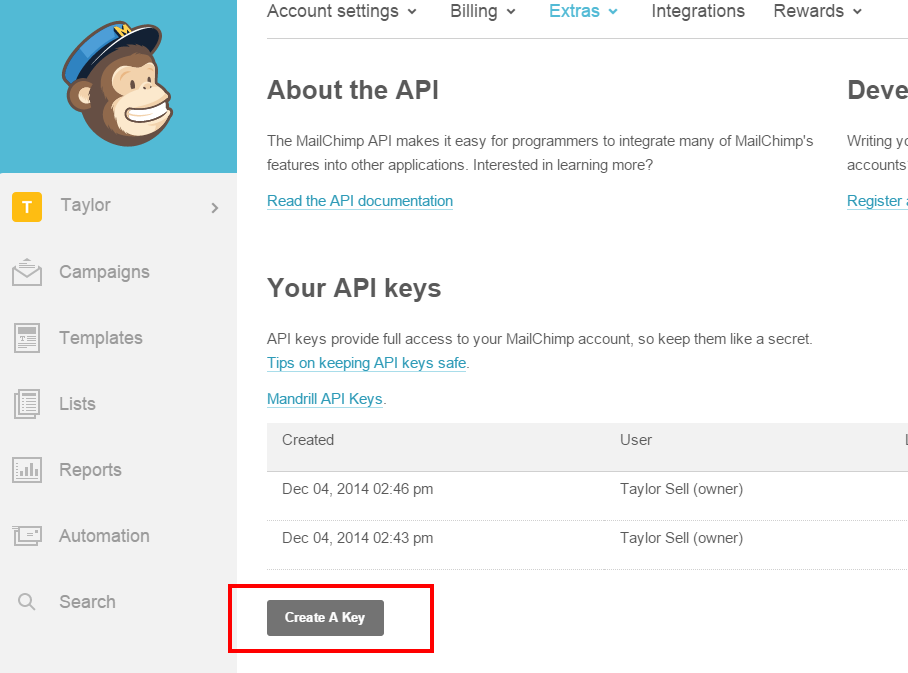The height and width of the screenshot is (673, 908).
Task: Click the Create A Key button
Action: point(325,618)
